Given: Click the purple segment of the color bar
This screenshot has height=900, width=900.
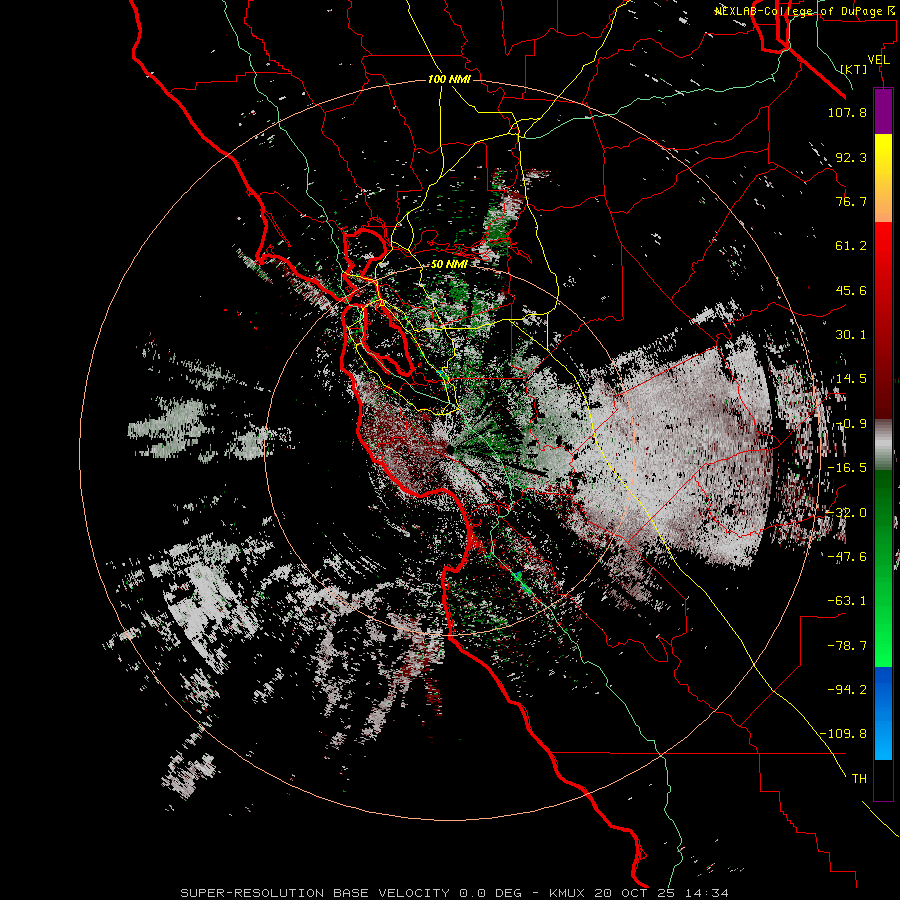Looking at the screenshot, I should tap(883, 111).
